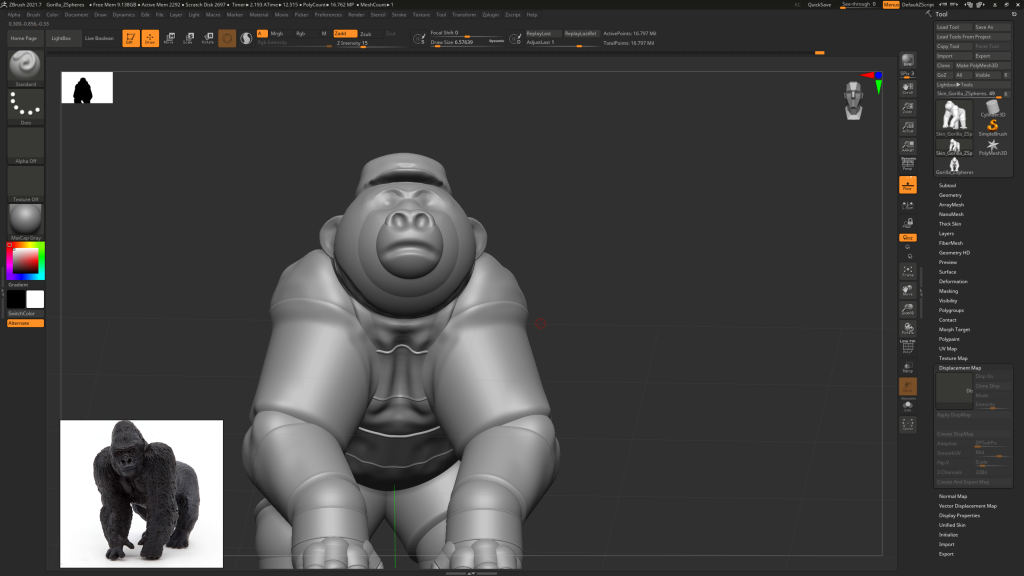Activate the Edit mode button
1024x576 pixels.
(131, 39)
